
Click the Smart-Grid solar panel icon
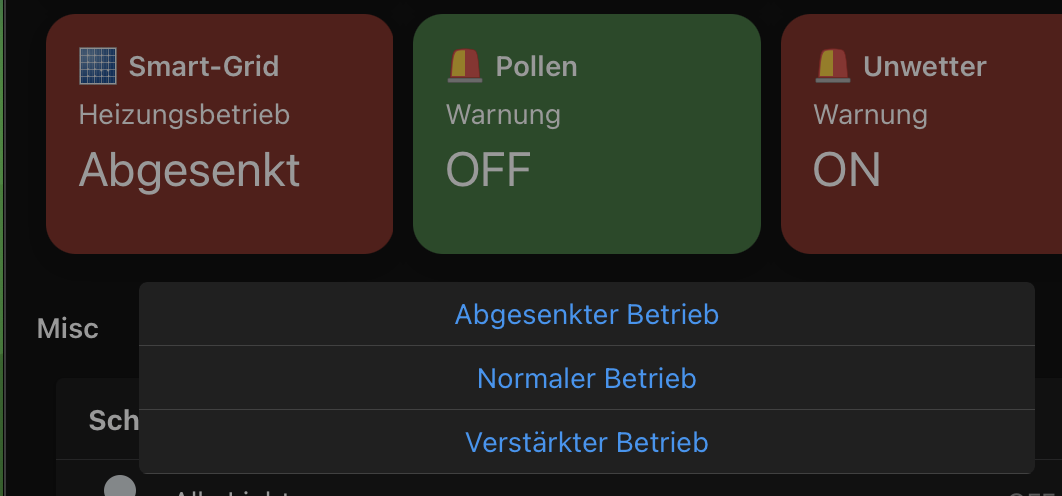[x=98, y=66]
